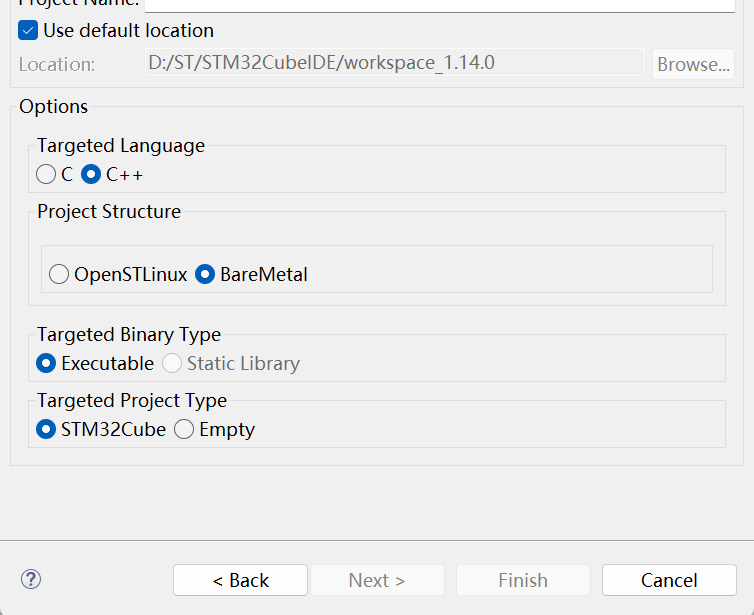The image size is (754, 615).
Task: Set binary type to Executable
Action: pos(46,363)
